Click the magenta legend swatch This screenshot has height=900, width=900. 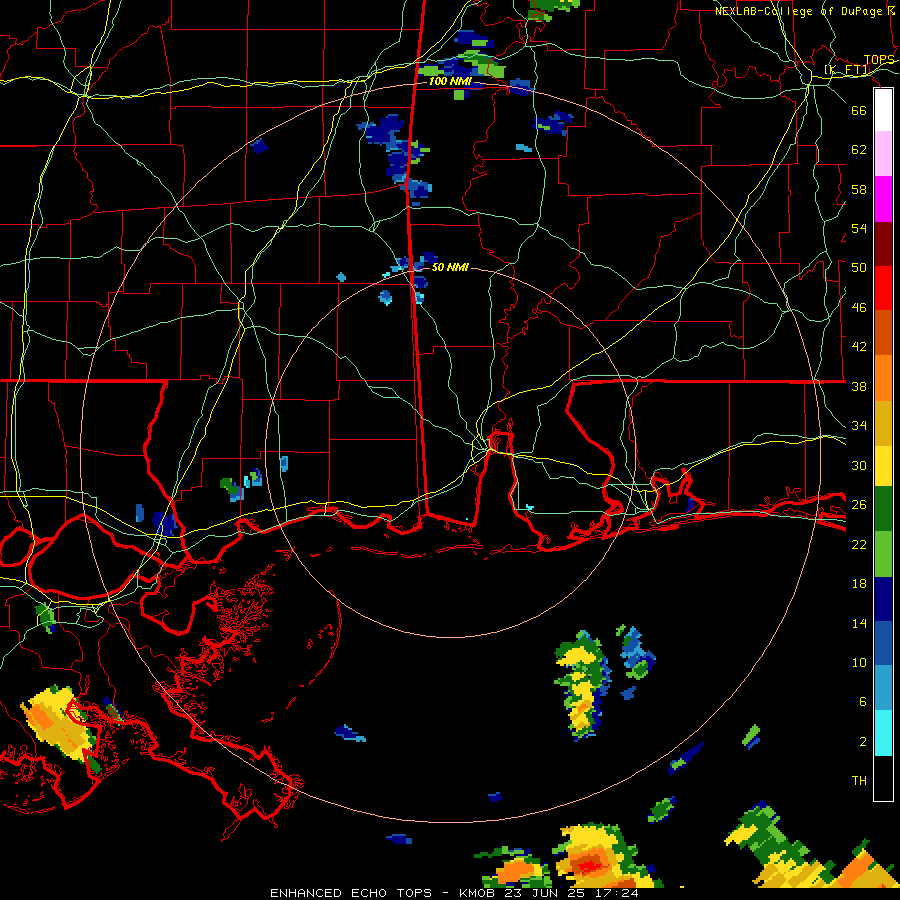point(883,199)
